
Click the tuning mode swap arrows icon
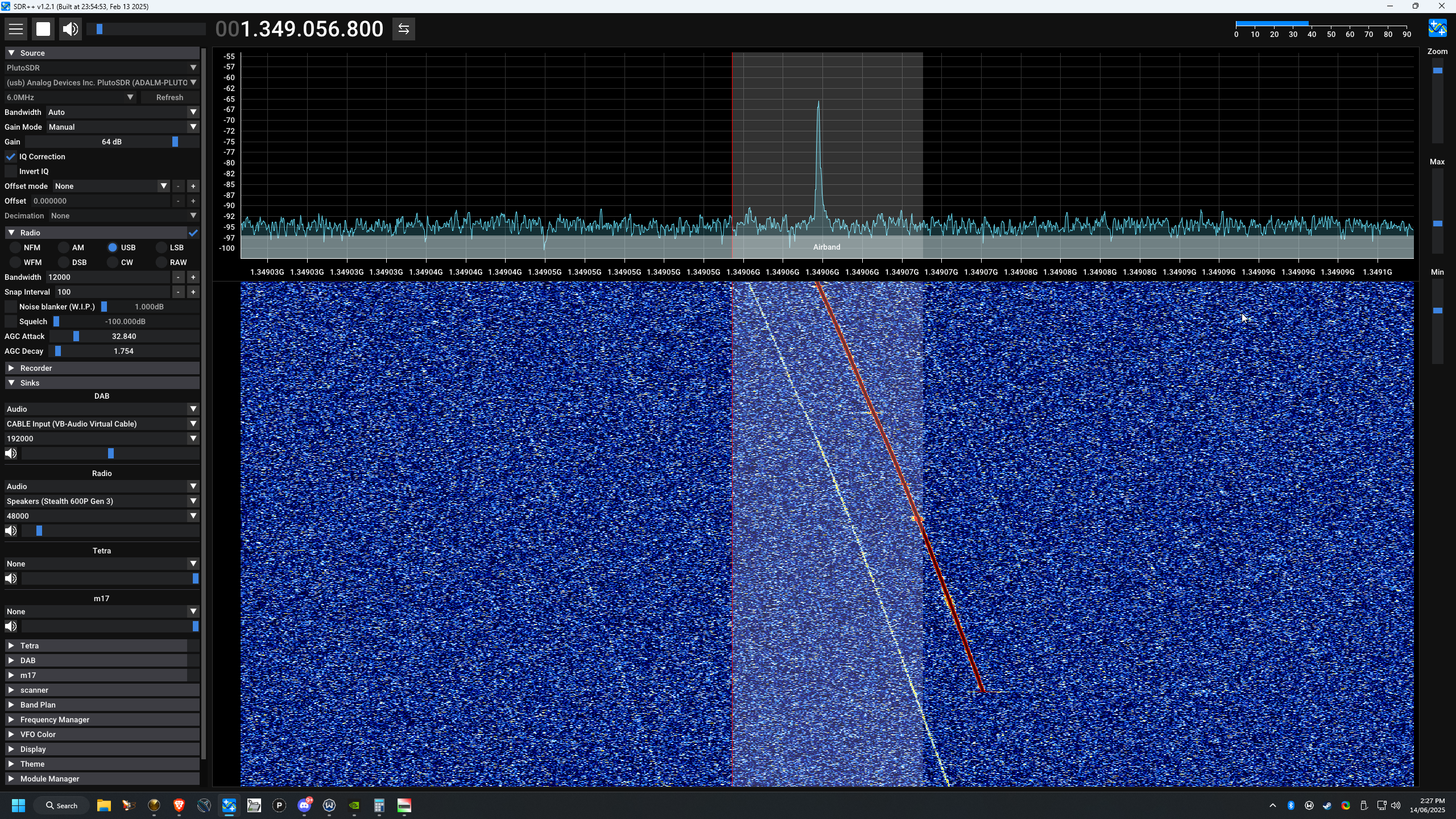(404, 29)
